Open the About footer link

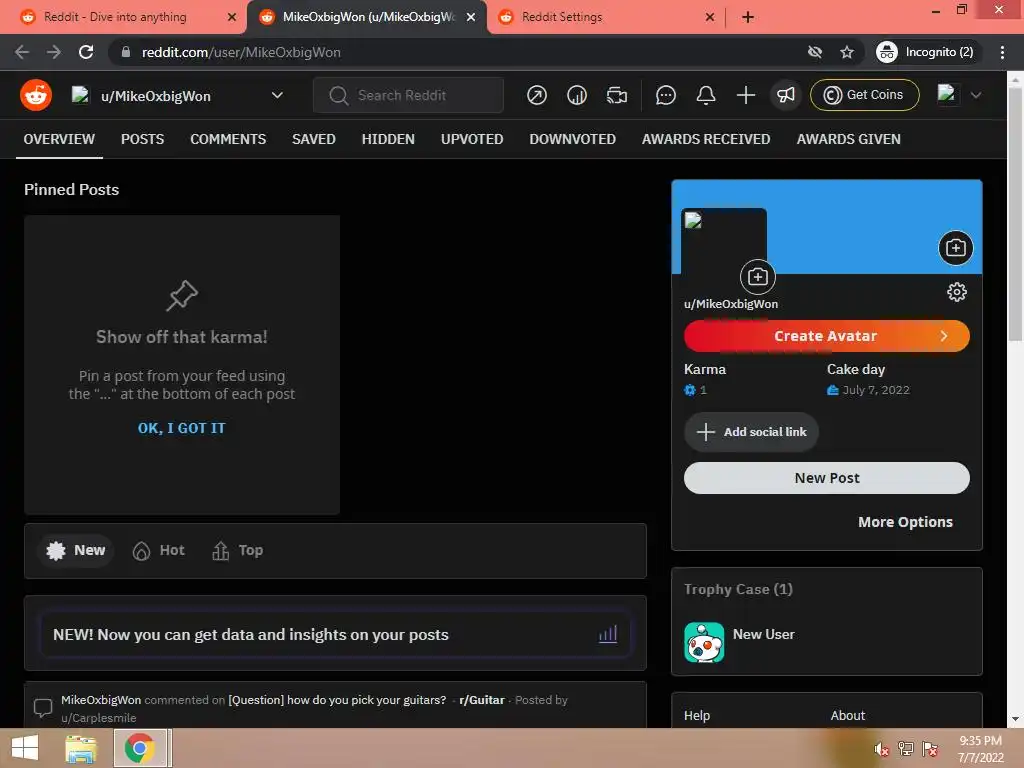pyautogui.click(x=848, y=715)
